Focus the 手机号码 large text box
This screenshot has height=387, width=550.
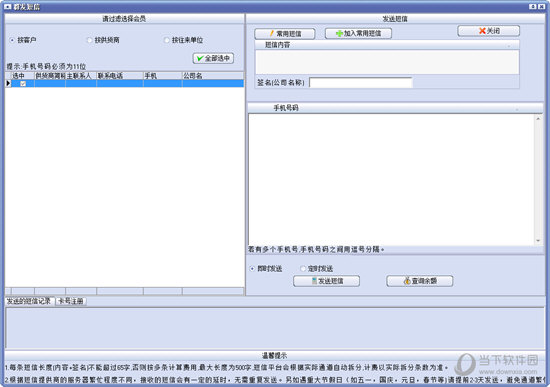(x=391, y=180)
